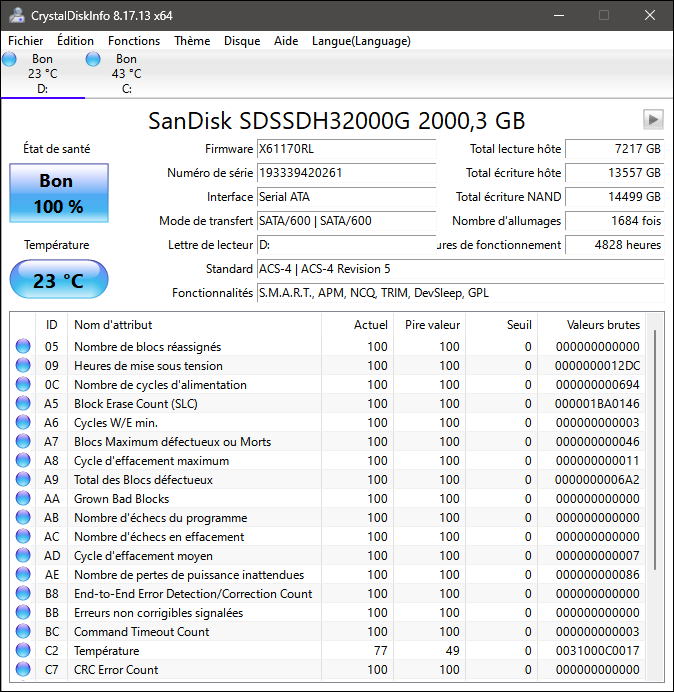This screenshot has height=692, width=674.
Task: Click the Actuel column header
Action: point(358,325)
